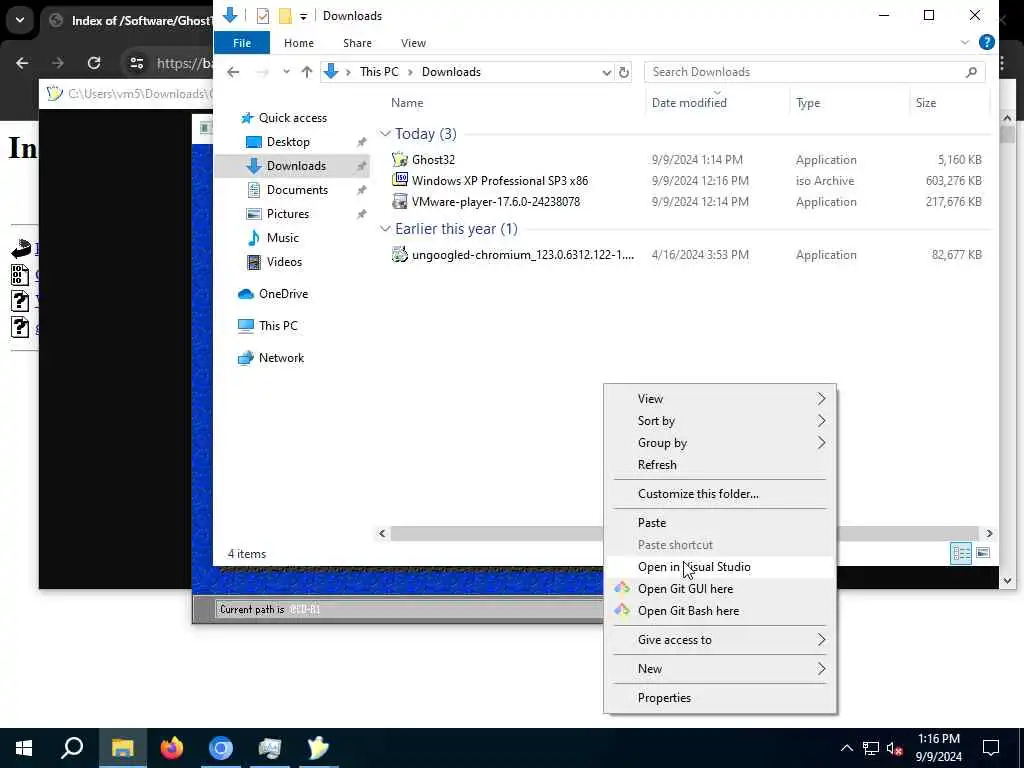Click Ghost32 taskbar icon
The image size is (1024, 768).
click(318, 748)
